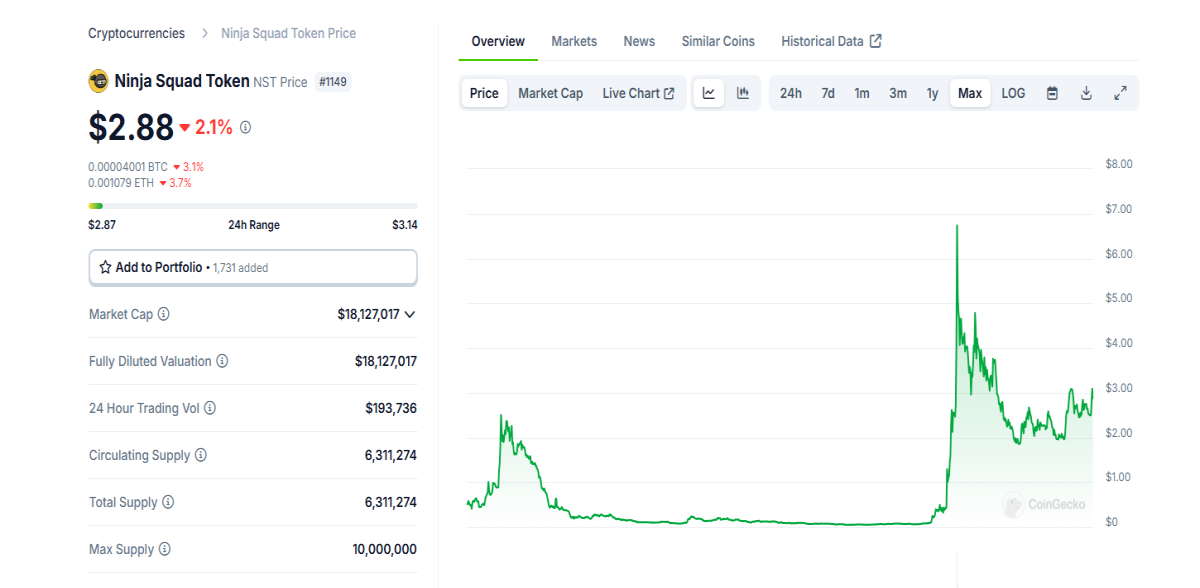This screenshot has height=588, width=1200.
Task: Select the 1y time range
Action: [932, 93]
